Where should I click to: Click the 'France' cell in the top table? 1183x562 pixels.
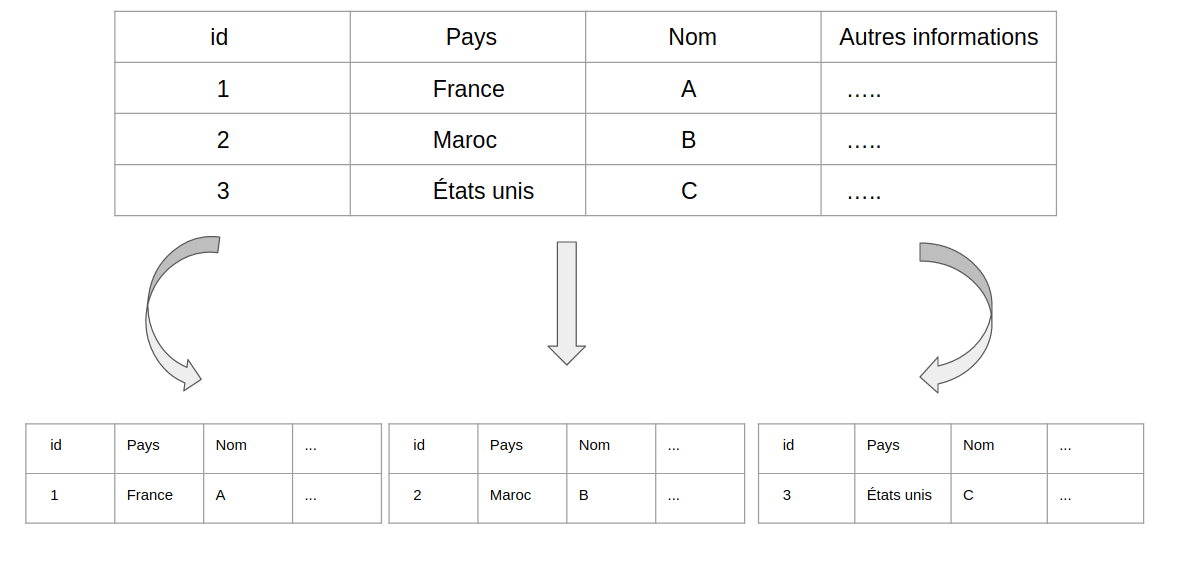(468, 88)
